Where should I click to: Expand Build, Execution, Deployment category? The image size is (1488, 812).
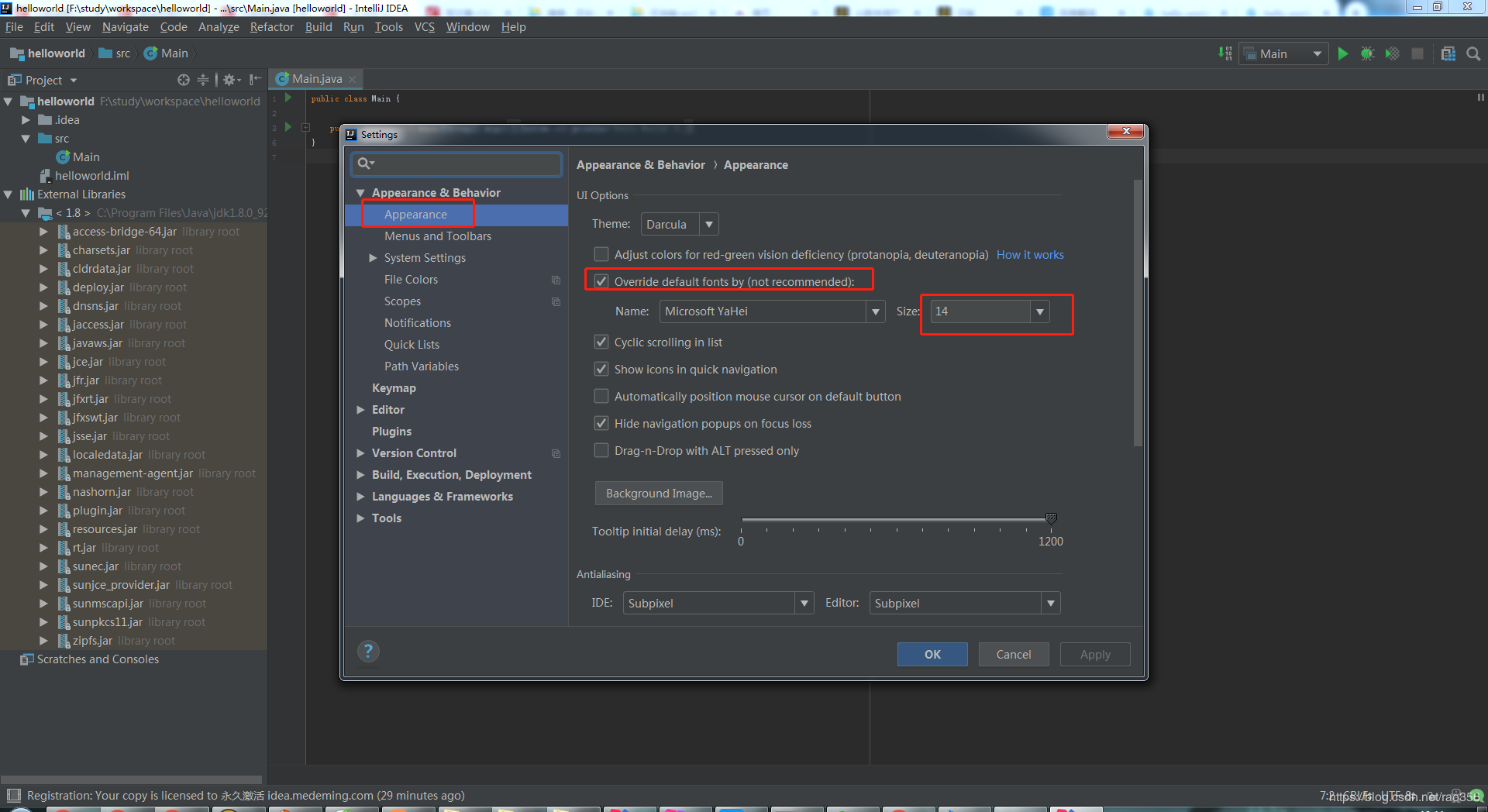[360, 475]
